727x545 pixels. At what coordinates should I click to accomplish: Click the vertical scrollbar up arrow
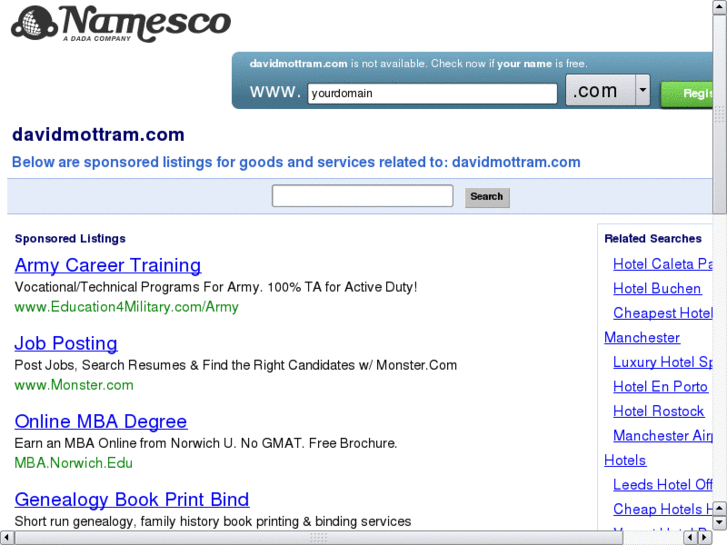click(x=720, y=6)
